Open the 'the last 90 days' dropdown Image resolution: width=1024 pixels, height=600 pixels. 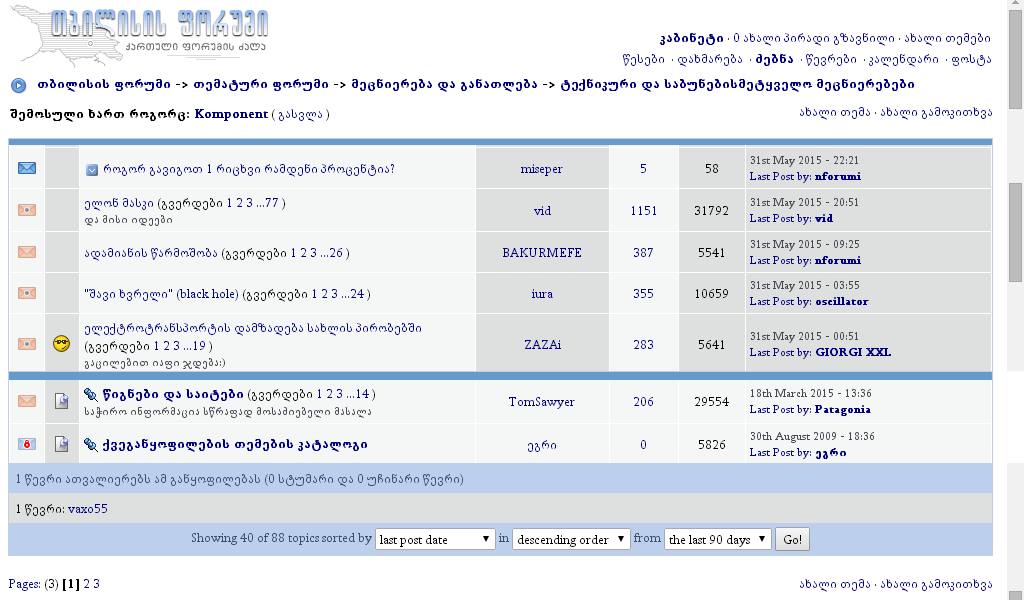pos(718,539)
